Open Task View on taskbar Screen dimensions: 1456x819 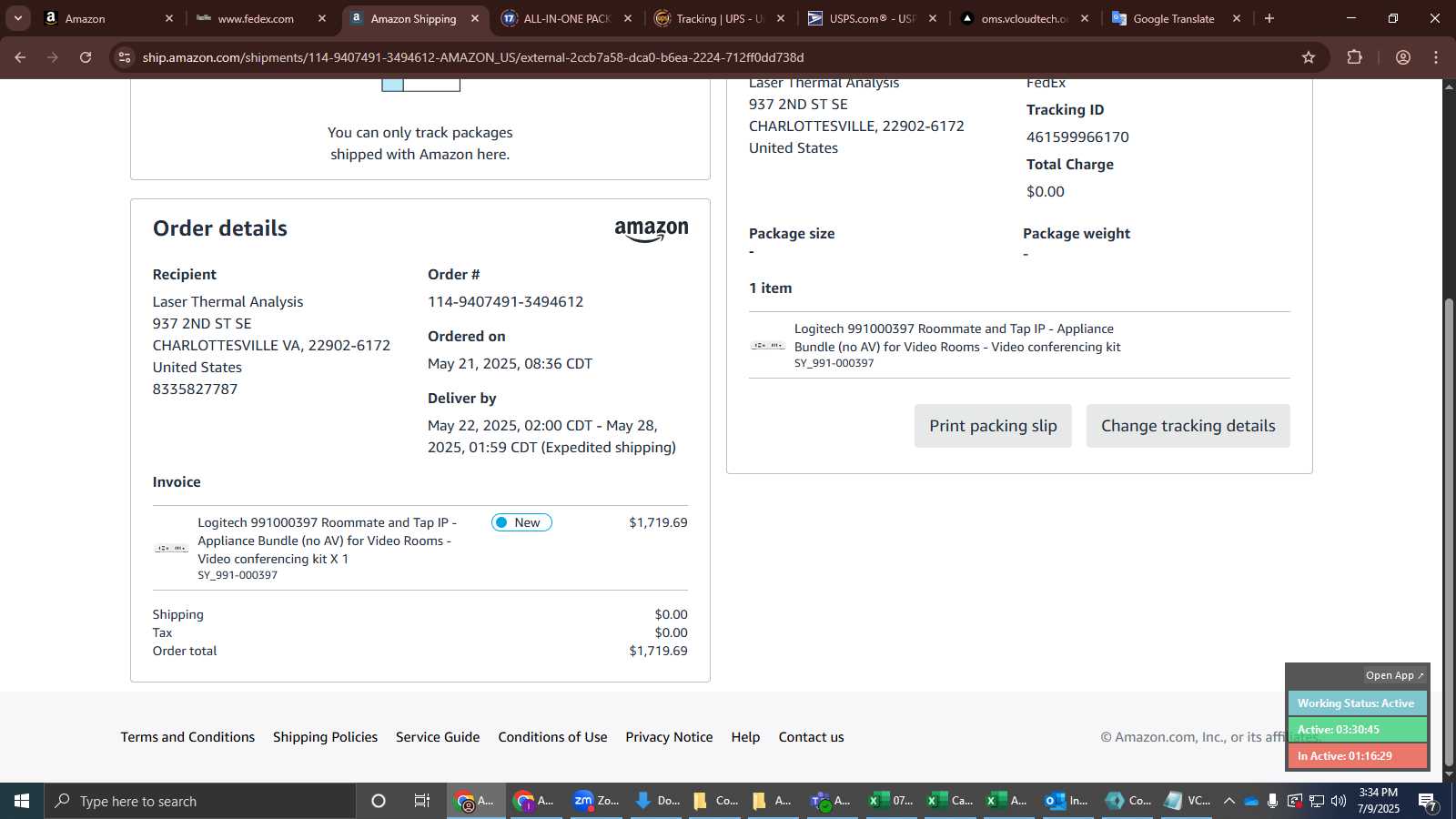point(422,801)
